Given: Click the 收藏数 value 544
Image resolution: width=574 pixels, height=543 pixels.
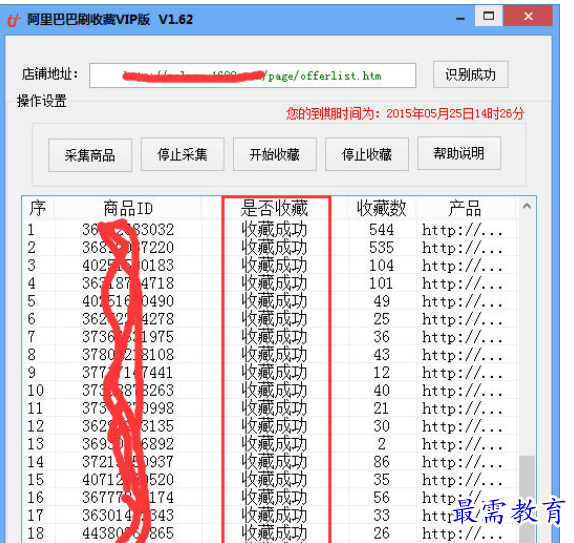Looking at the screenshot, I should (381, 230).
